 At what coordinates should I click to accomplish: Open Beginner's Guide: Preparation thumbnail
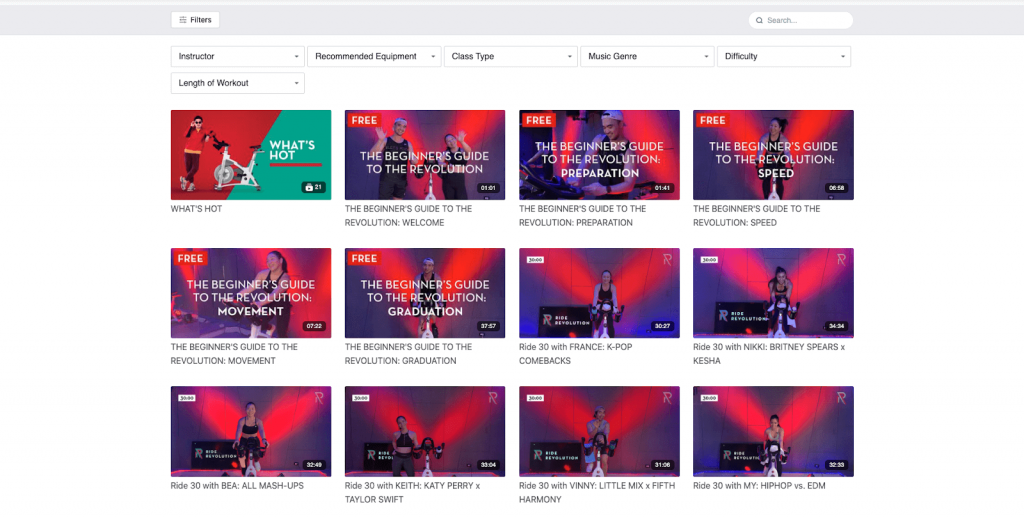[x=599, y=155]
